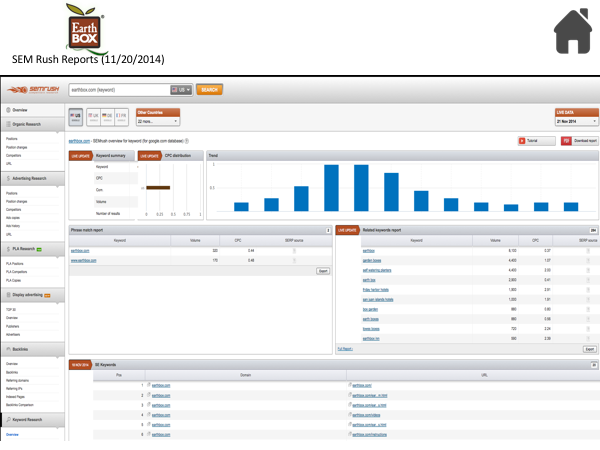This screenshot has width=600, height=450.
Task: Expand the Backlinks sidebar section
Action: [32, 349]
